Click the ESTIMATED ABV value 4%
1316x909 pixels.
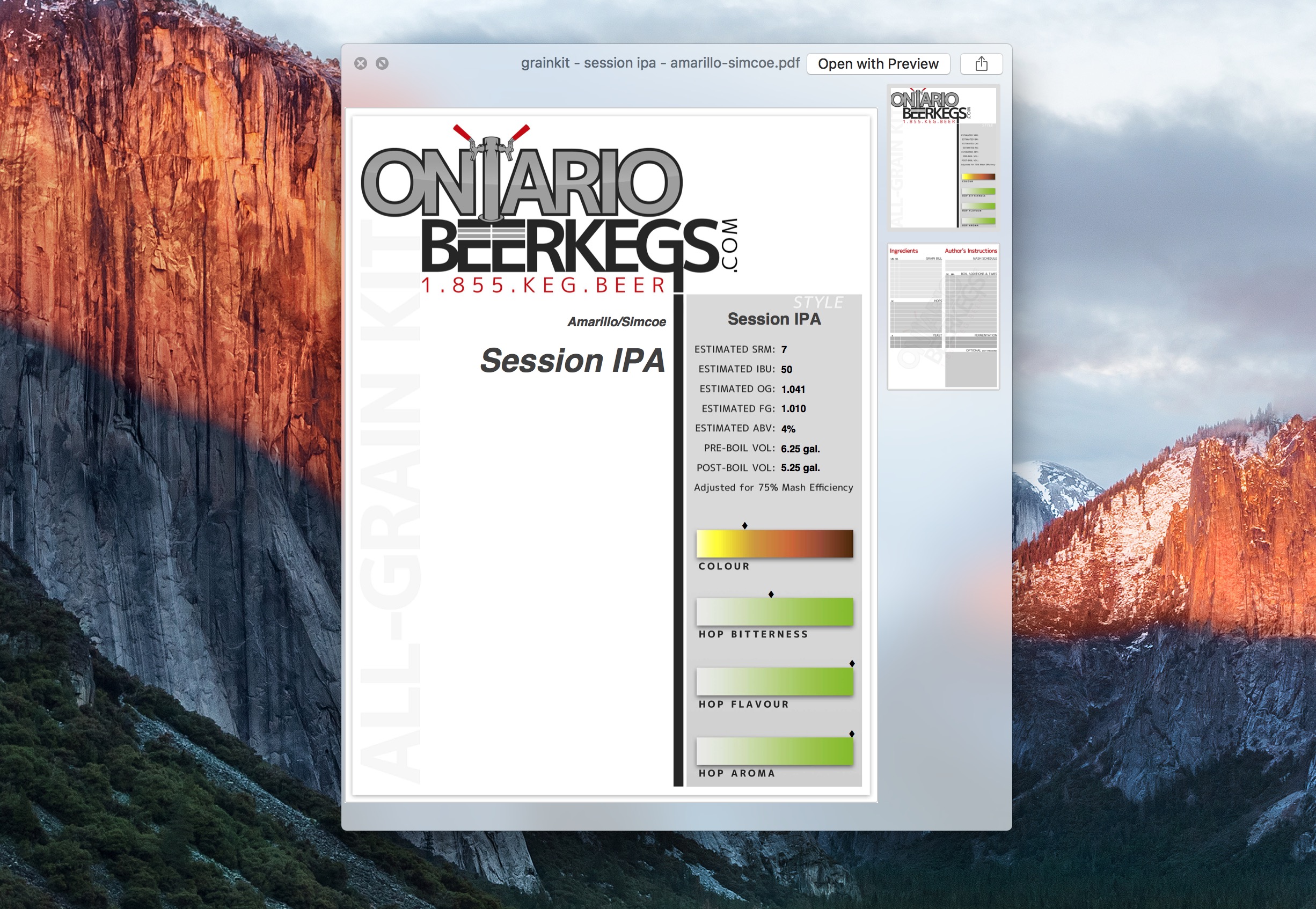tap(788, 429)
